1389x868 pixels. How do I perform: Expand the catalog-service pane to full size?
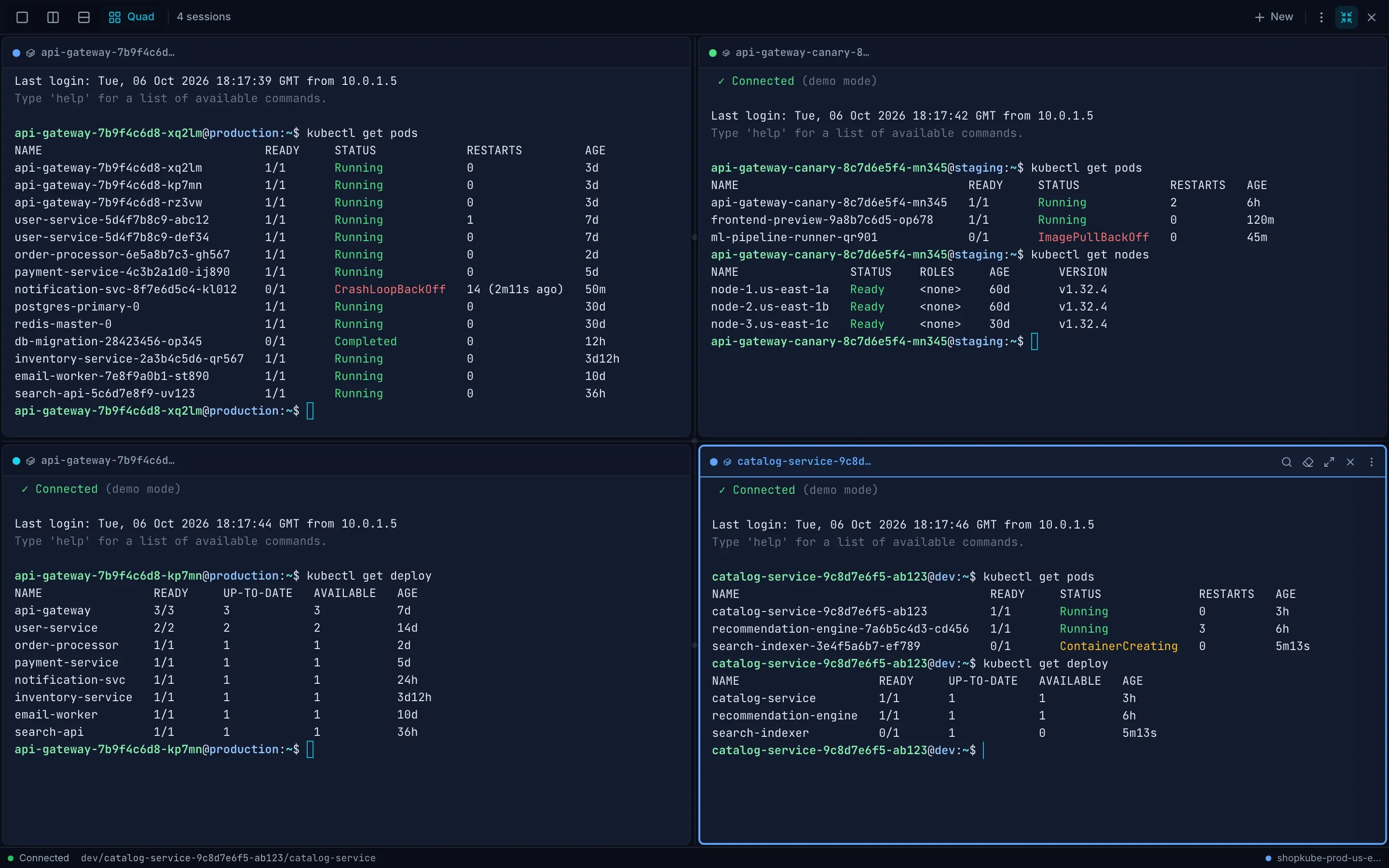[x=1329, y=462]
